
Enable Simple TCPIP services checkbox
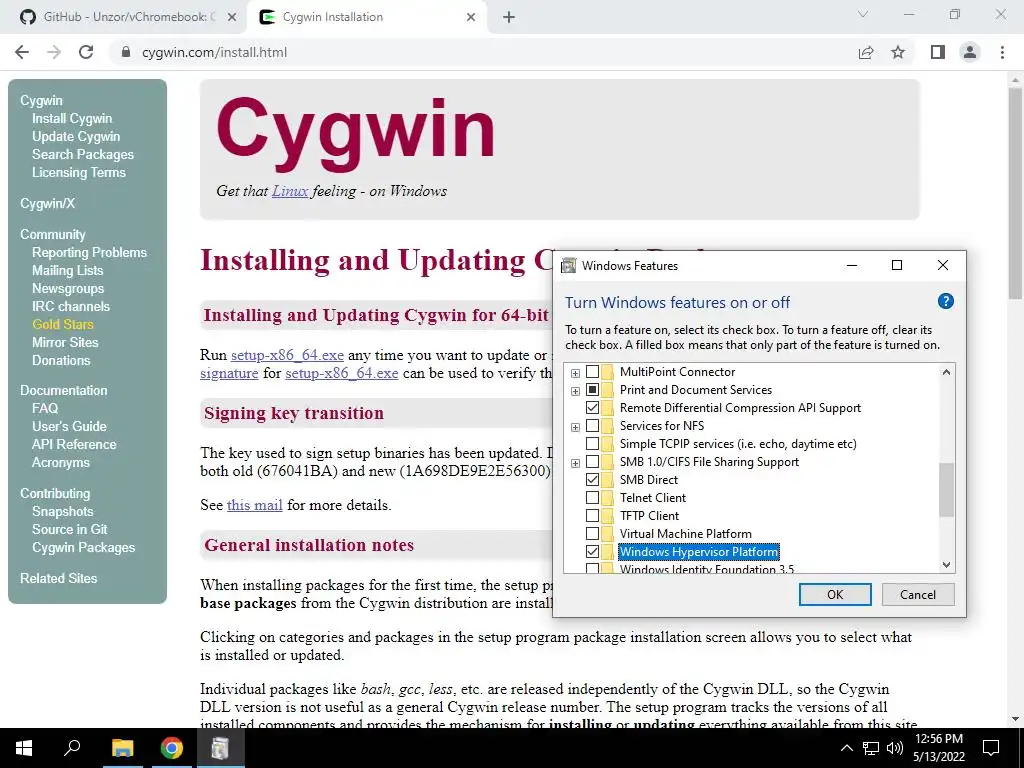592,443
